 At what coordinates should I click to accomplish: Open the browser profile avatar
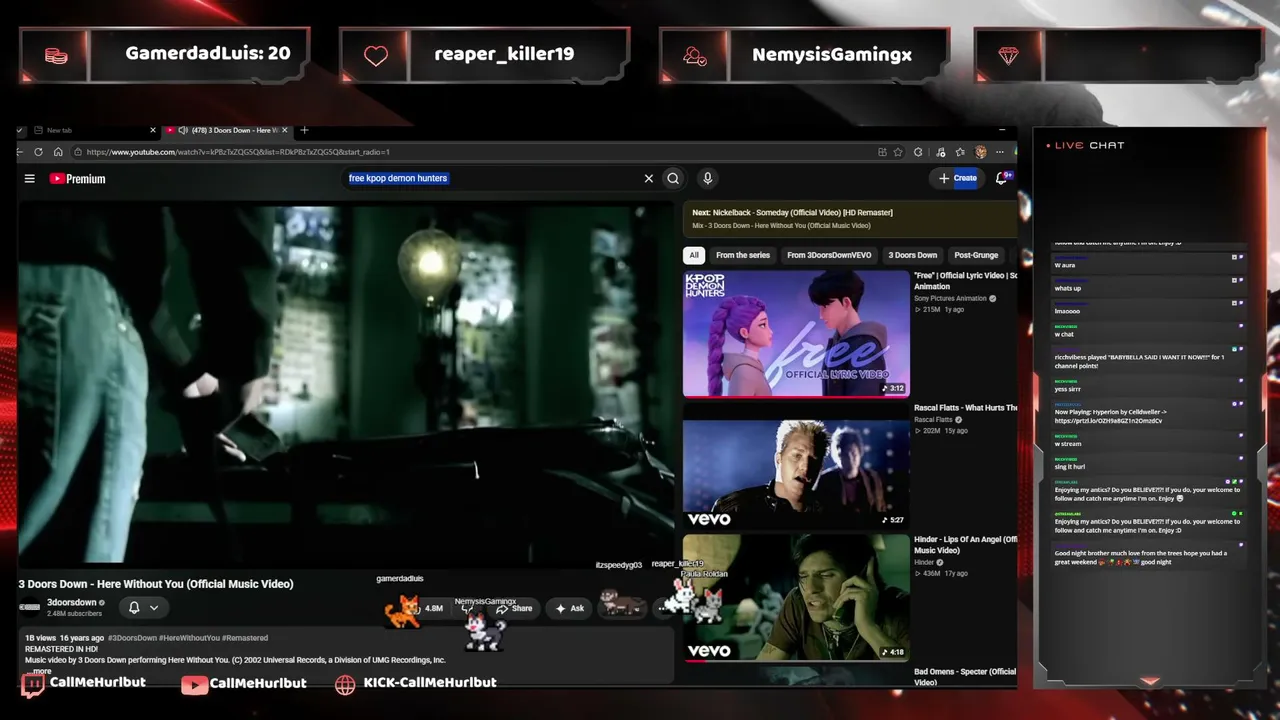980,152
